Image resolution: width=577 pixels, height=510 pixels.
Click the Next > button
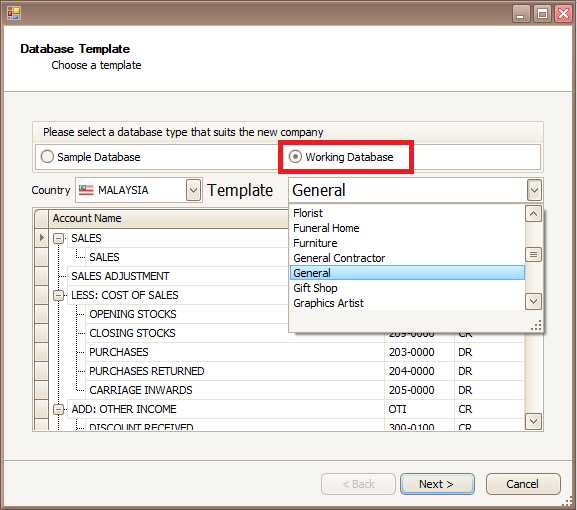437,484
